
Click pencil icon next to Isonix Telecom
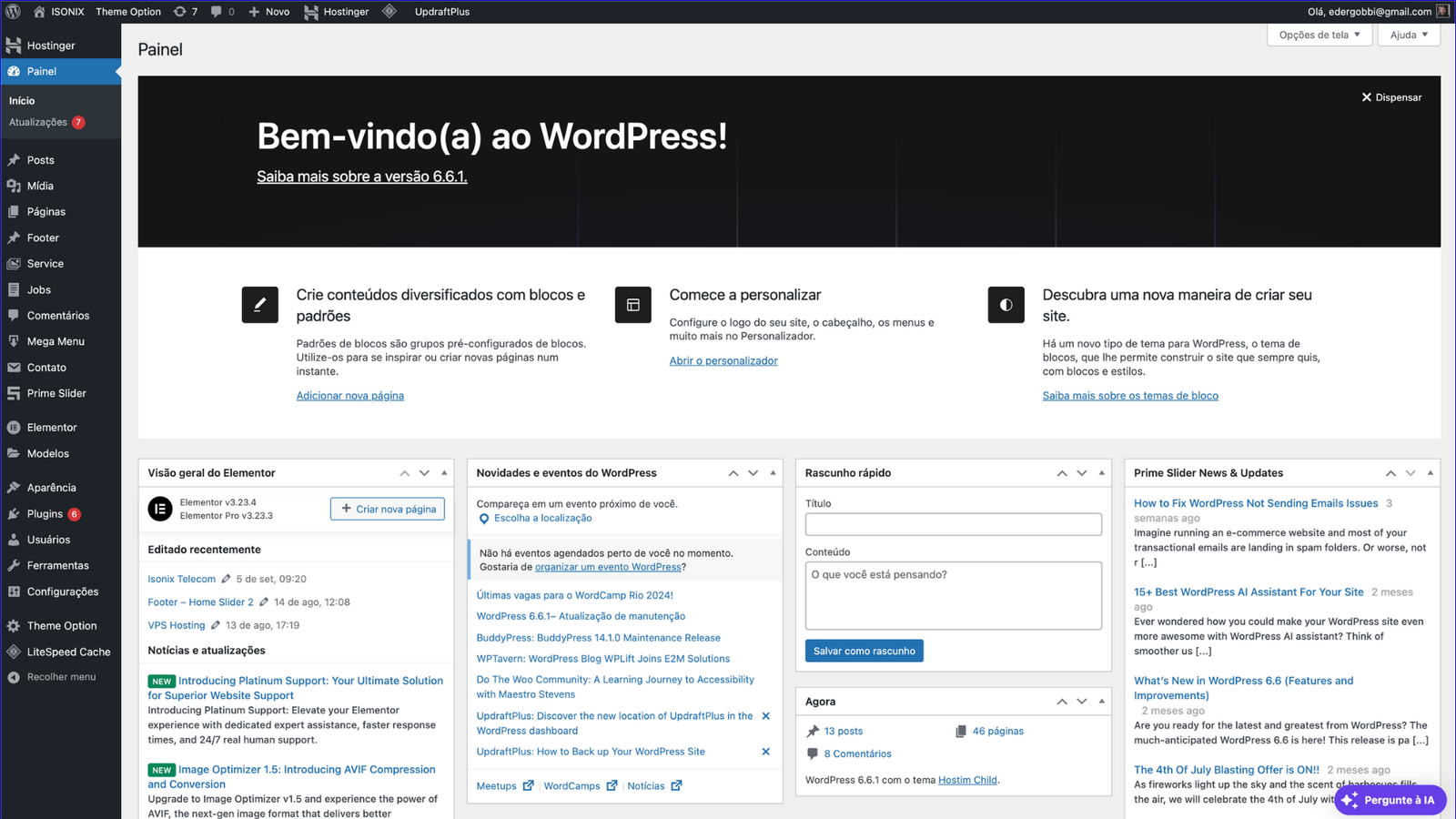(226, 579)
